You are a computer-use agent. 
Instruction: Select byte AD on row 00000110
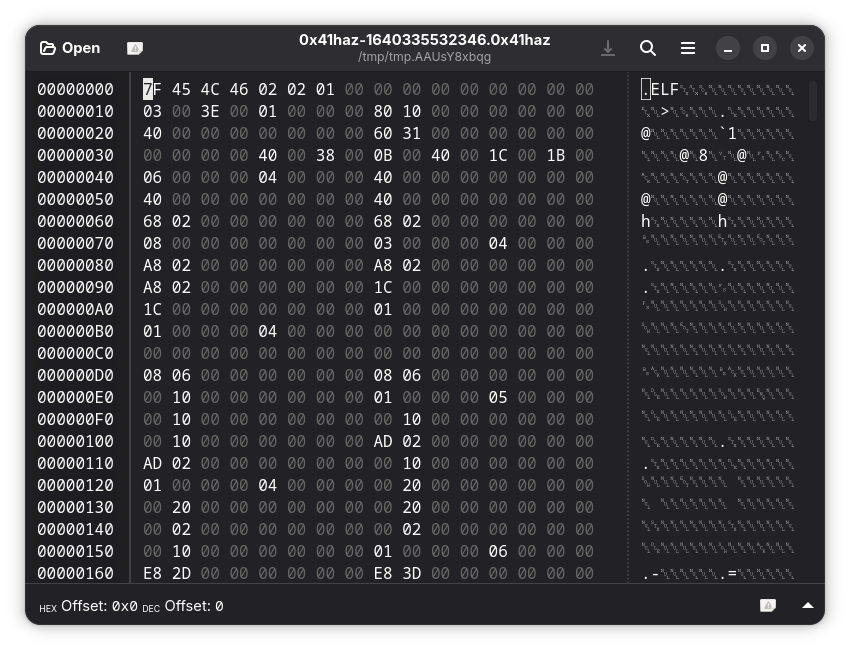coord(152,463)
